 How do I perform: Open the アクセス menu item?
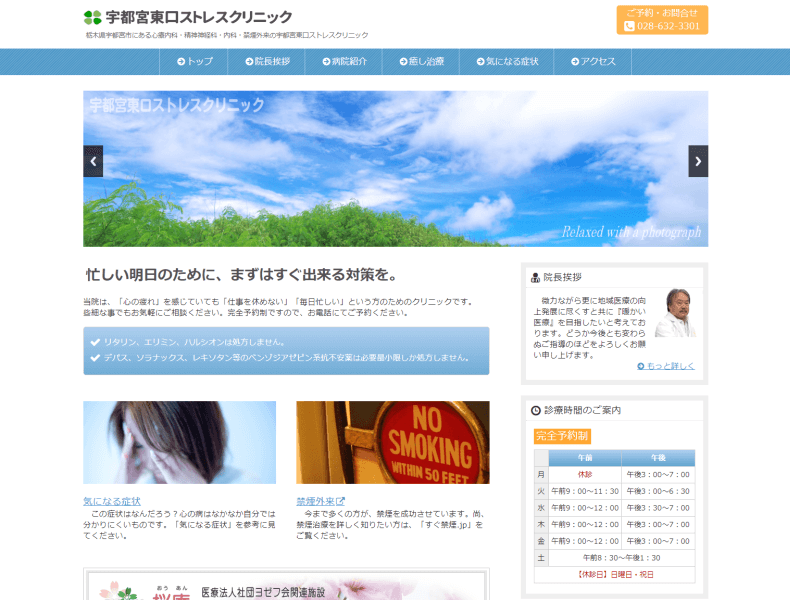pos(593,61)
